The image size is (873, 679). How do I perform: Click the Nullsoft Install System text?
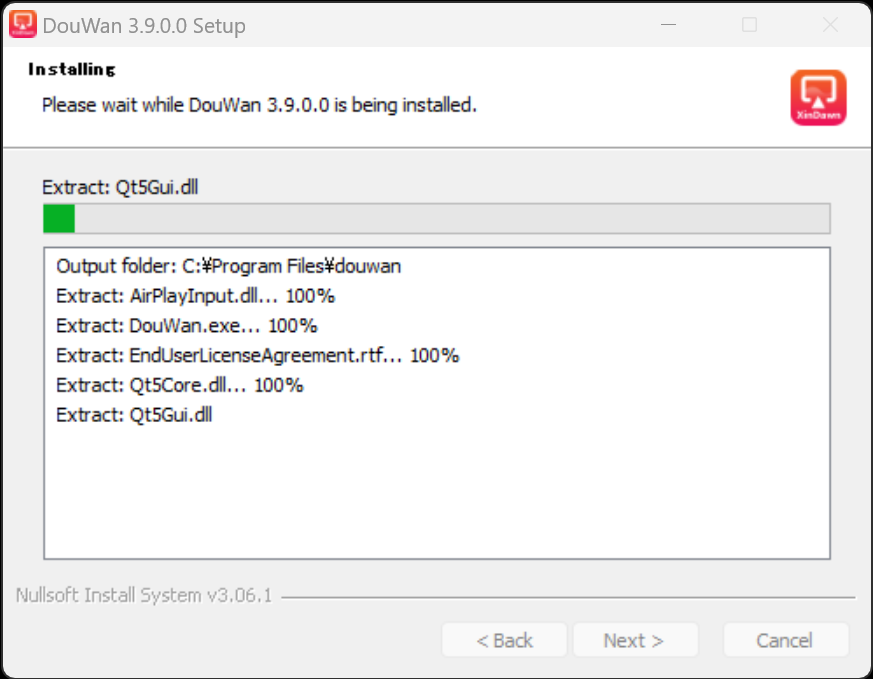(144, 595)
